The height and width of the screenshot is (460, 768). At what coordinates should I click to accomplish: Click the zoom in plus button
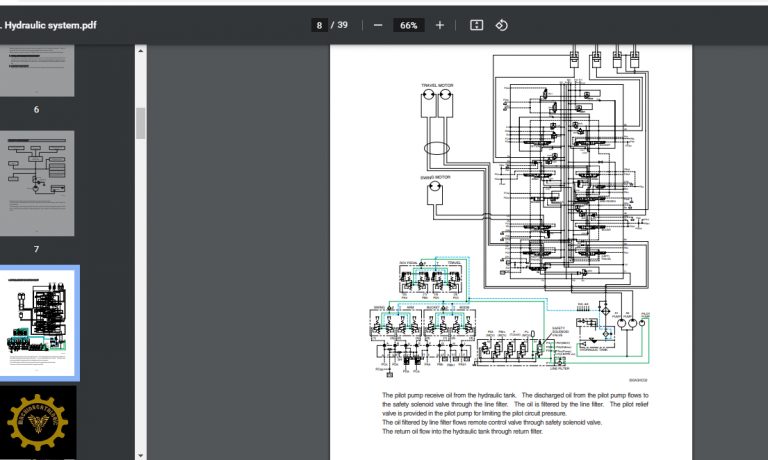[x=440, y=25]
